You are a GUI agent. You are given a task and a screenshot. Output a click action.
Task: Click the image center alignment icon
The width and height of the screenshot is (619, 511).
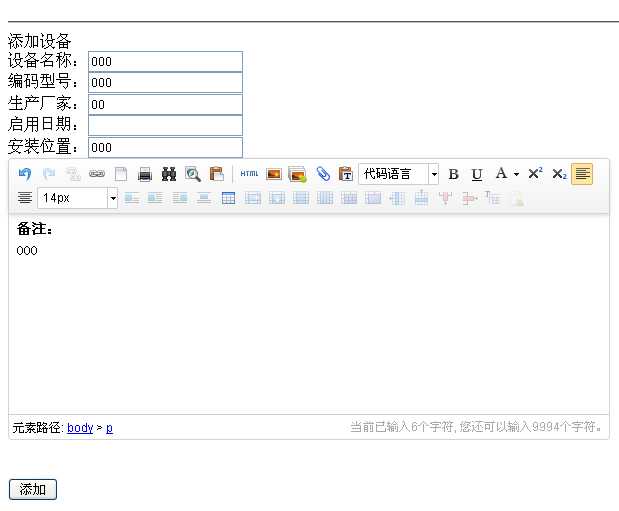pos(204,198)
